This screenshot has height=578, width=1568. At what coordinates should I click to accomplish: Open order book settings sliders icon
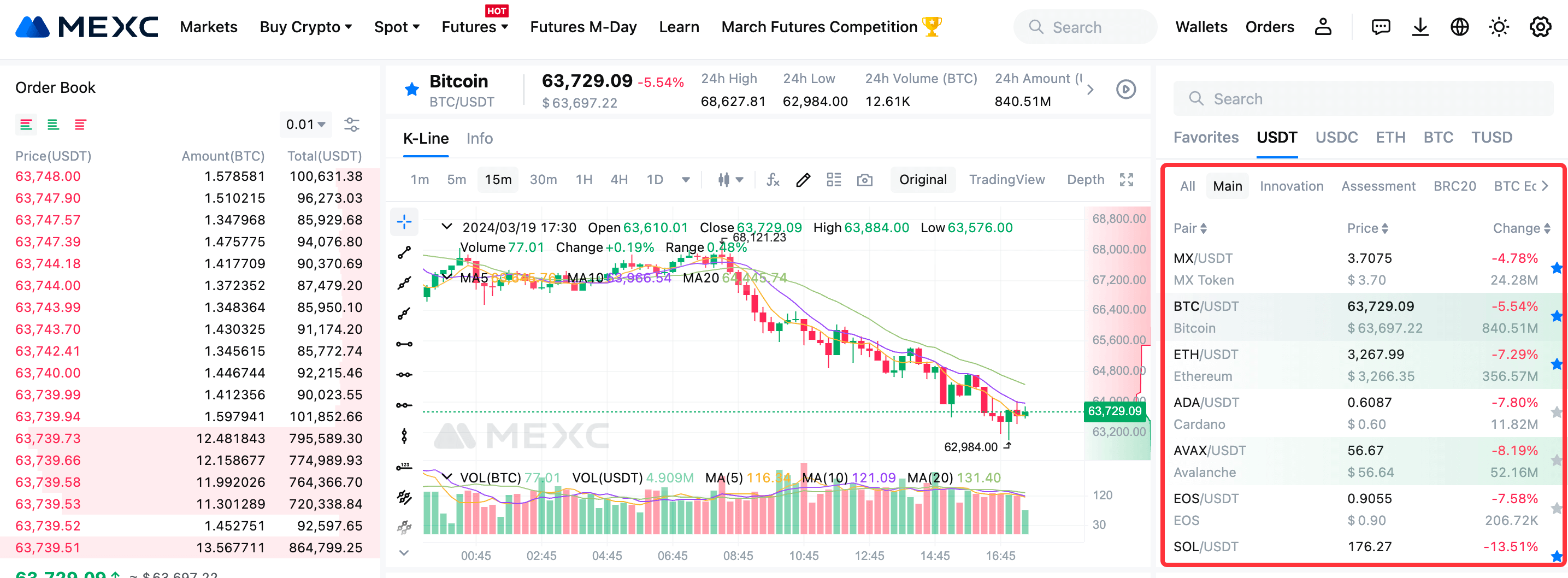(352, 125)
